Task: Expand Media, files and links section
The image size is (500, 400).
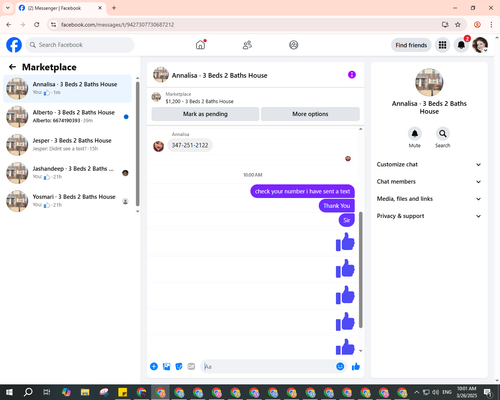Action: pyautogui.click(x=429, y=199)
